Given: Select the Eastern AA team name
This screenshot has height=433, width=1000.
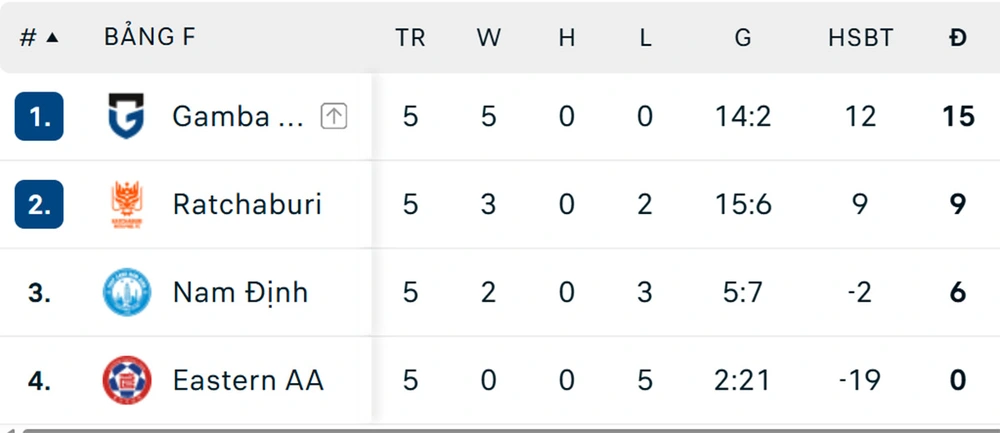Looking at the screenshot, I should point(248,381).
